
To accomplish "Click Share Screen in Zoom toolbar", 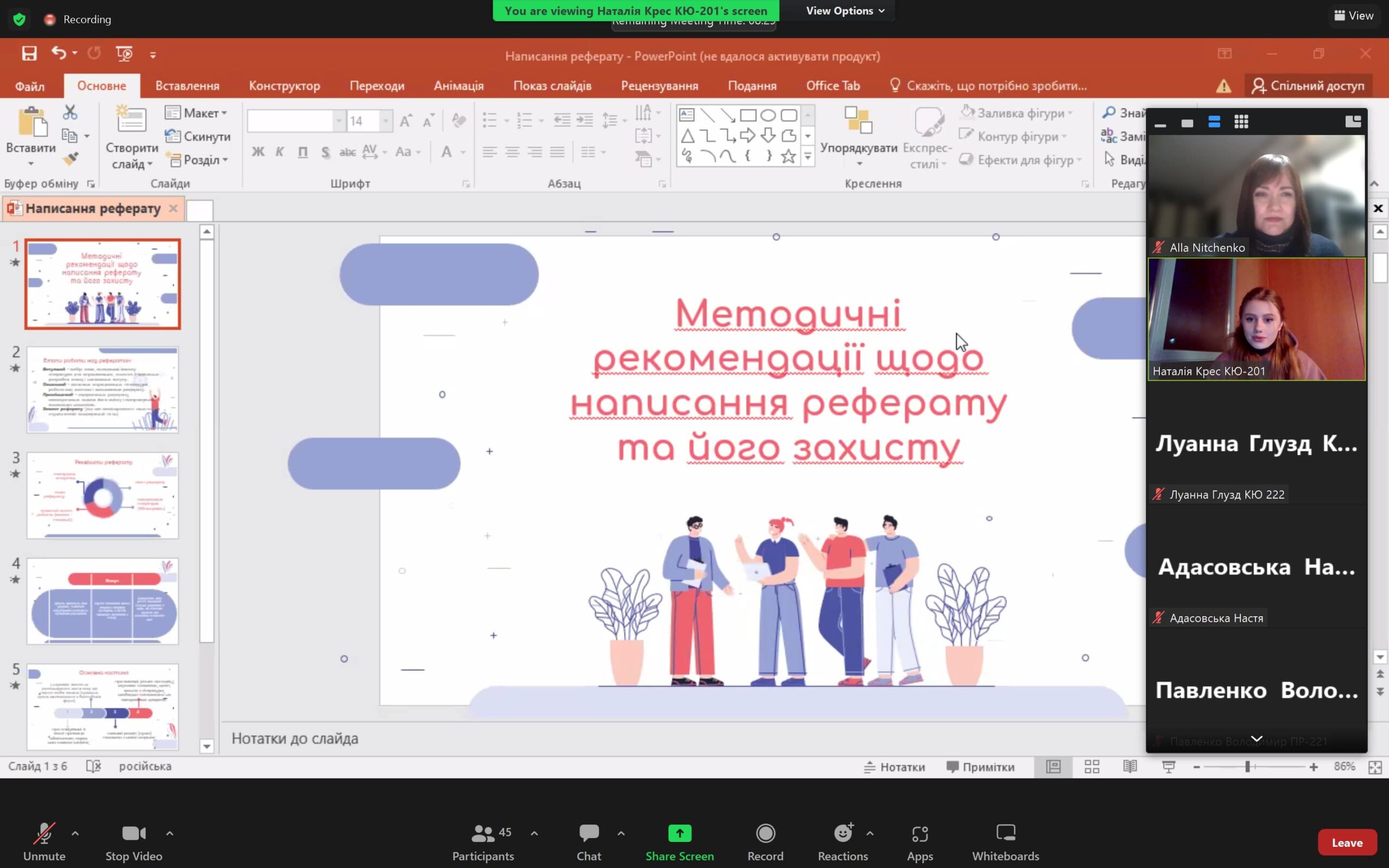I will (x=679, y=841).
